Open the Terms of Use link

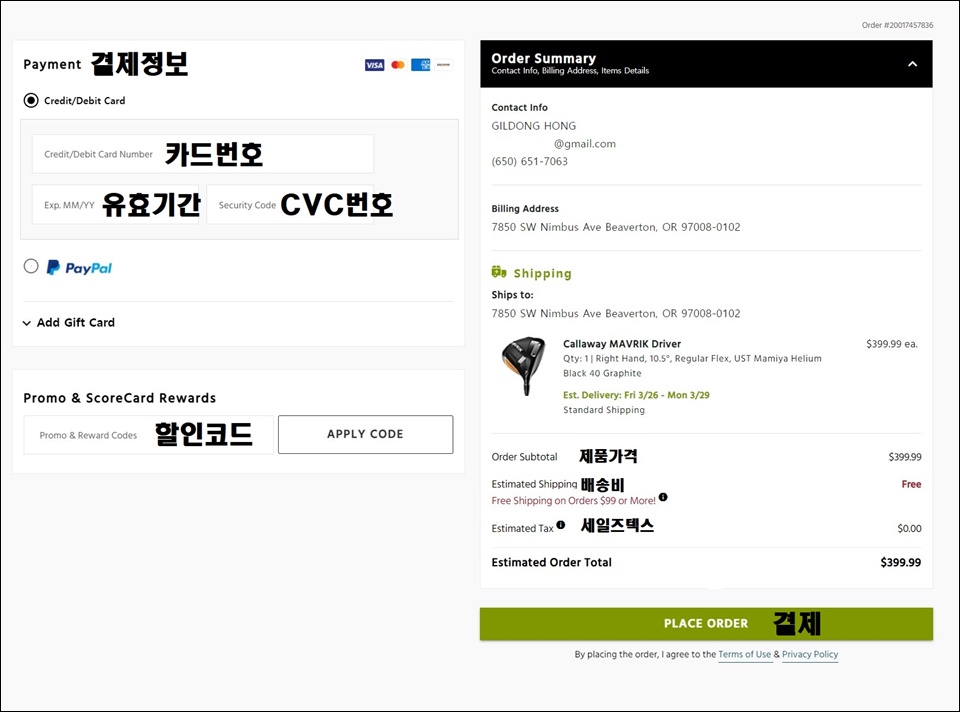click(x=744, y=654)
